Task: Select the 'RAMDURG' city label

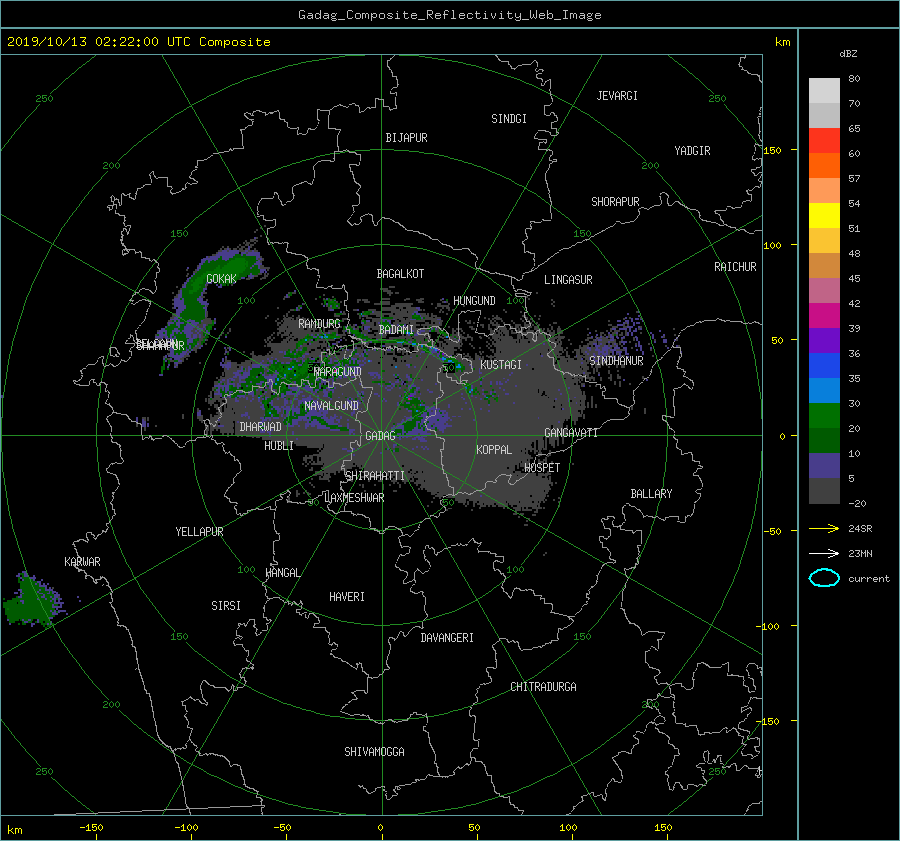Action: 319,324
